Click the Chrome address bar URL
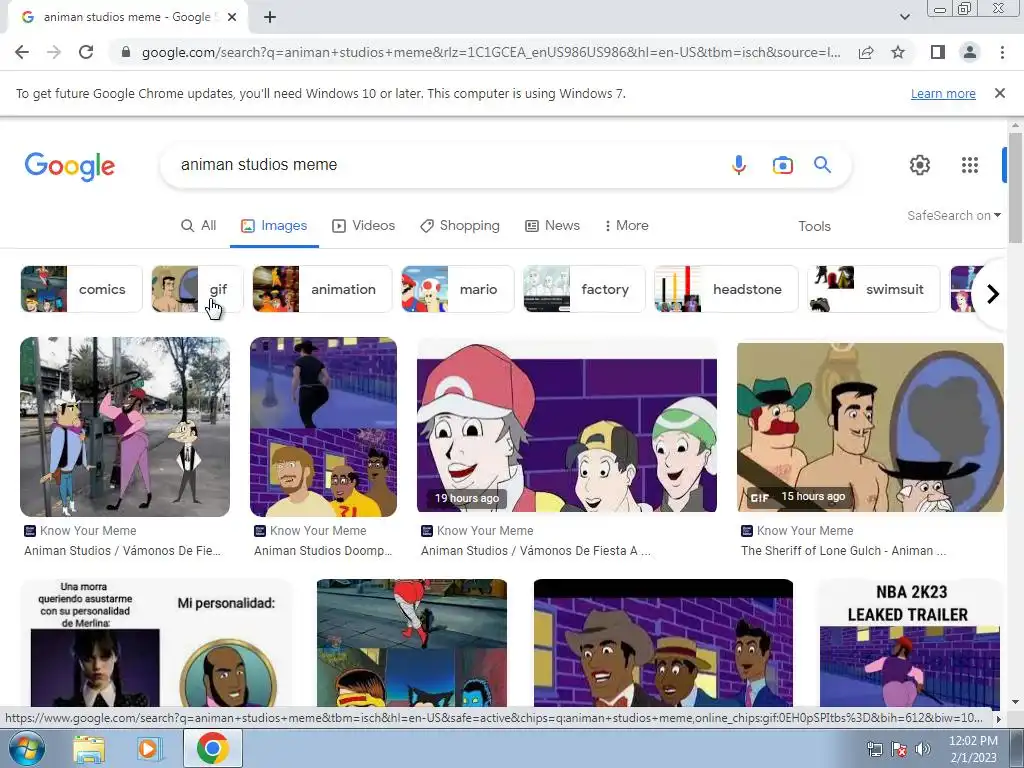Screen dimensions: 1024x768 point(490,52)
